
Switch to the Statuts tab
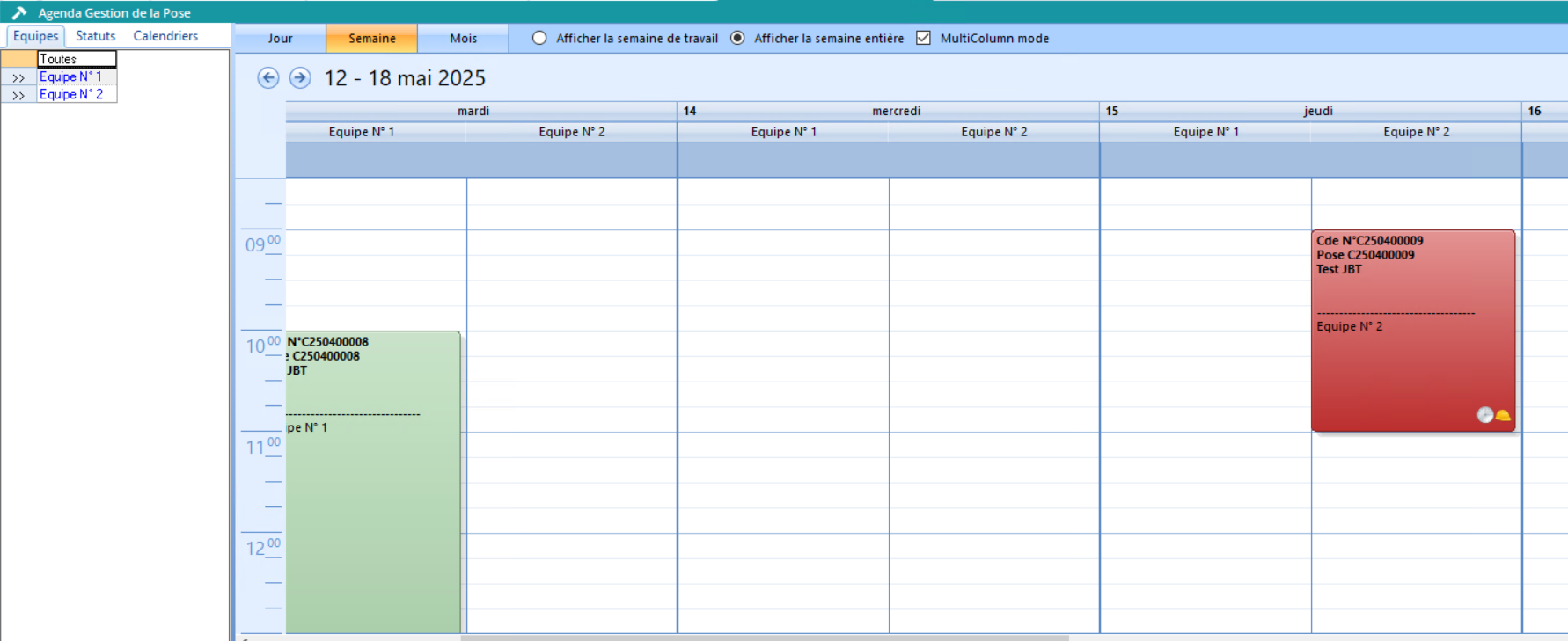95,36
